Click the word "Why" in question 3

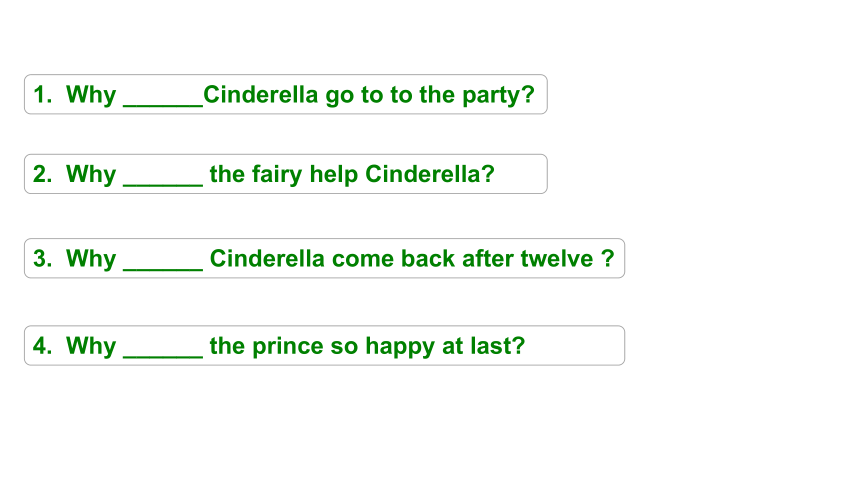(91, 260)
